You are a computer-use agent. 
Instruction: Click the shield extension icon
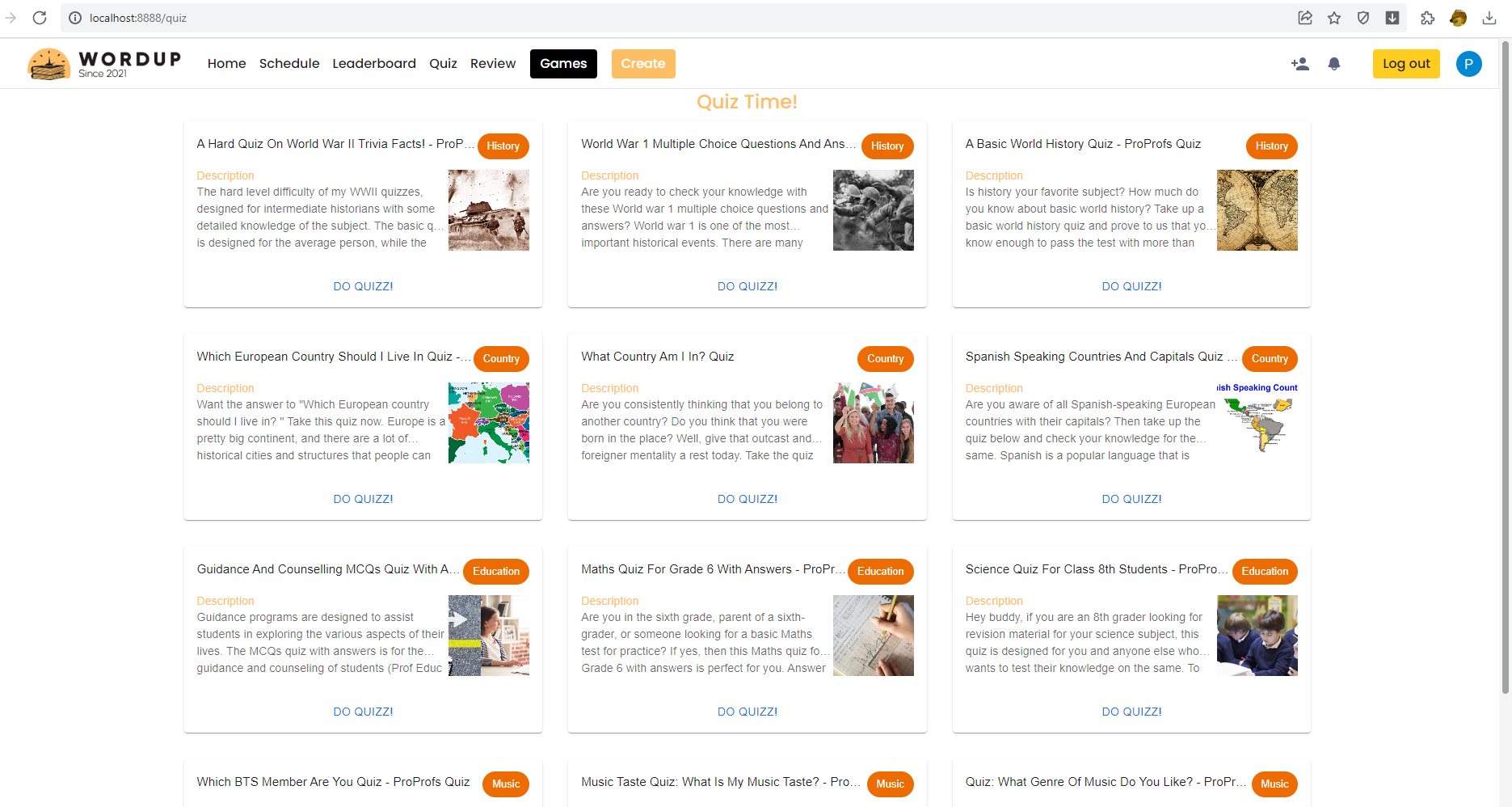[x=1363, y=18]
